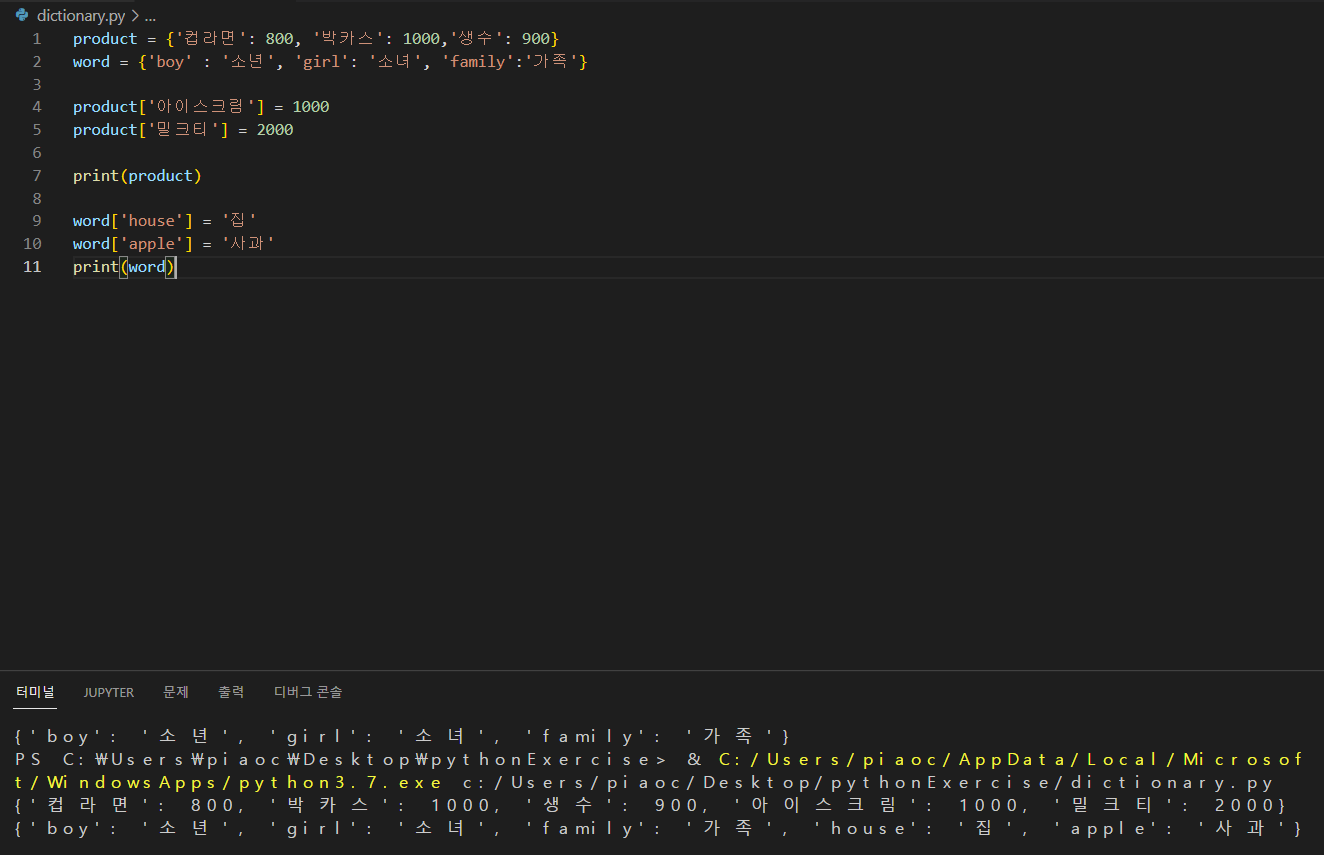The width and height of the screenshot is (1324, 855).
Task: Click print(product) statement on line 7
Action: pos(137,176)
